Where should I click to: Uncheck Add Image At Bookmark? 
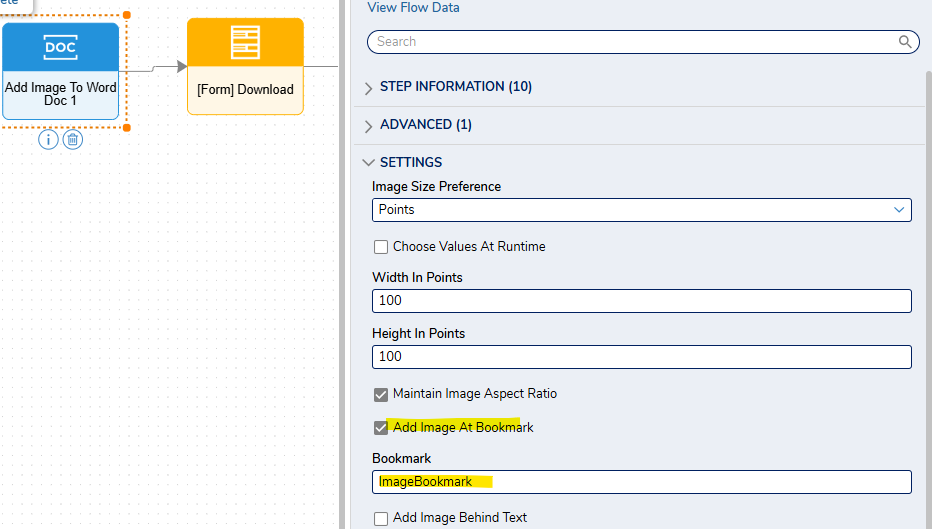(381, 427)
